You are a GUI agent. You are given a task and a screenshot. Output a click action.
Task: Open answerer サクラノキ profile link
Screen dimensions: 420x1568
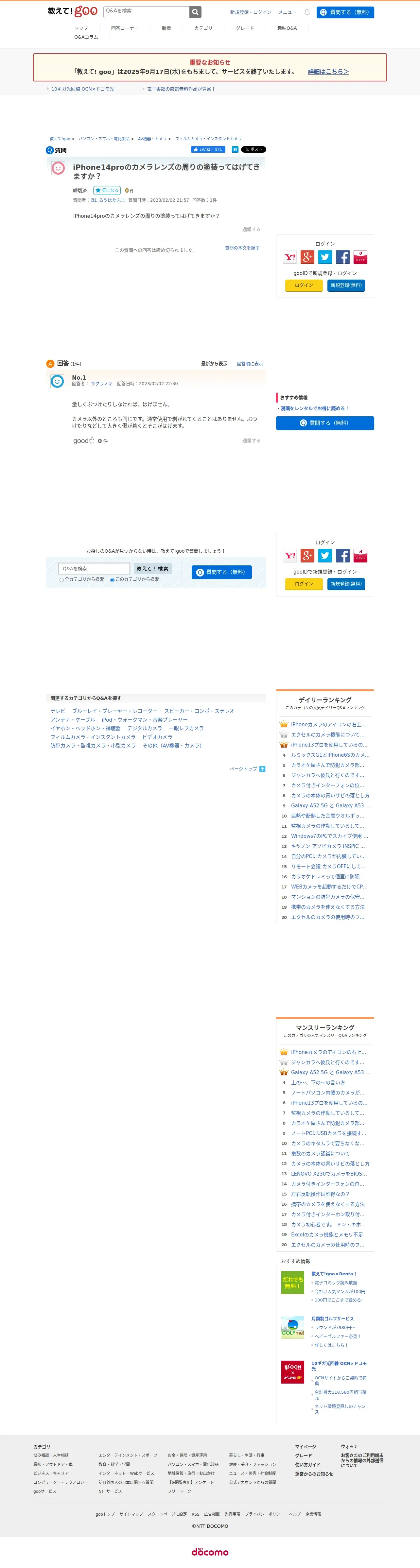(x=102, y=384)
